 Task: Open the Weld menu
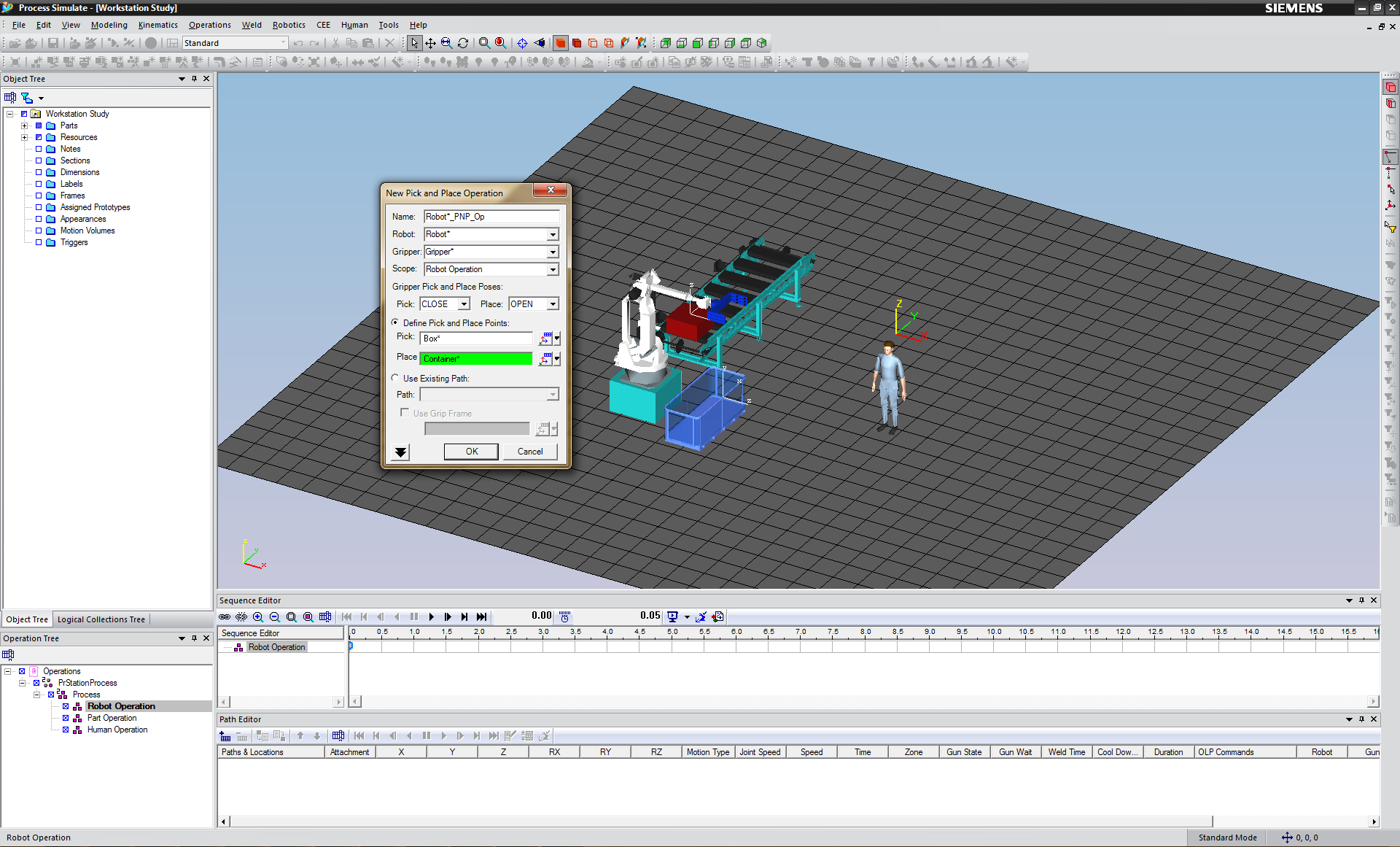[252, 25]
